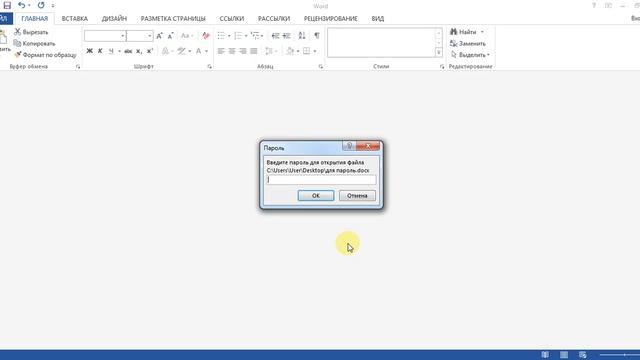The image size is (640, 360).
Task: Open the Стили pane launcher
Action: [442, 67]
